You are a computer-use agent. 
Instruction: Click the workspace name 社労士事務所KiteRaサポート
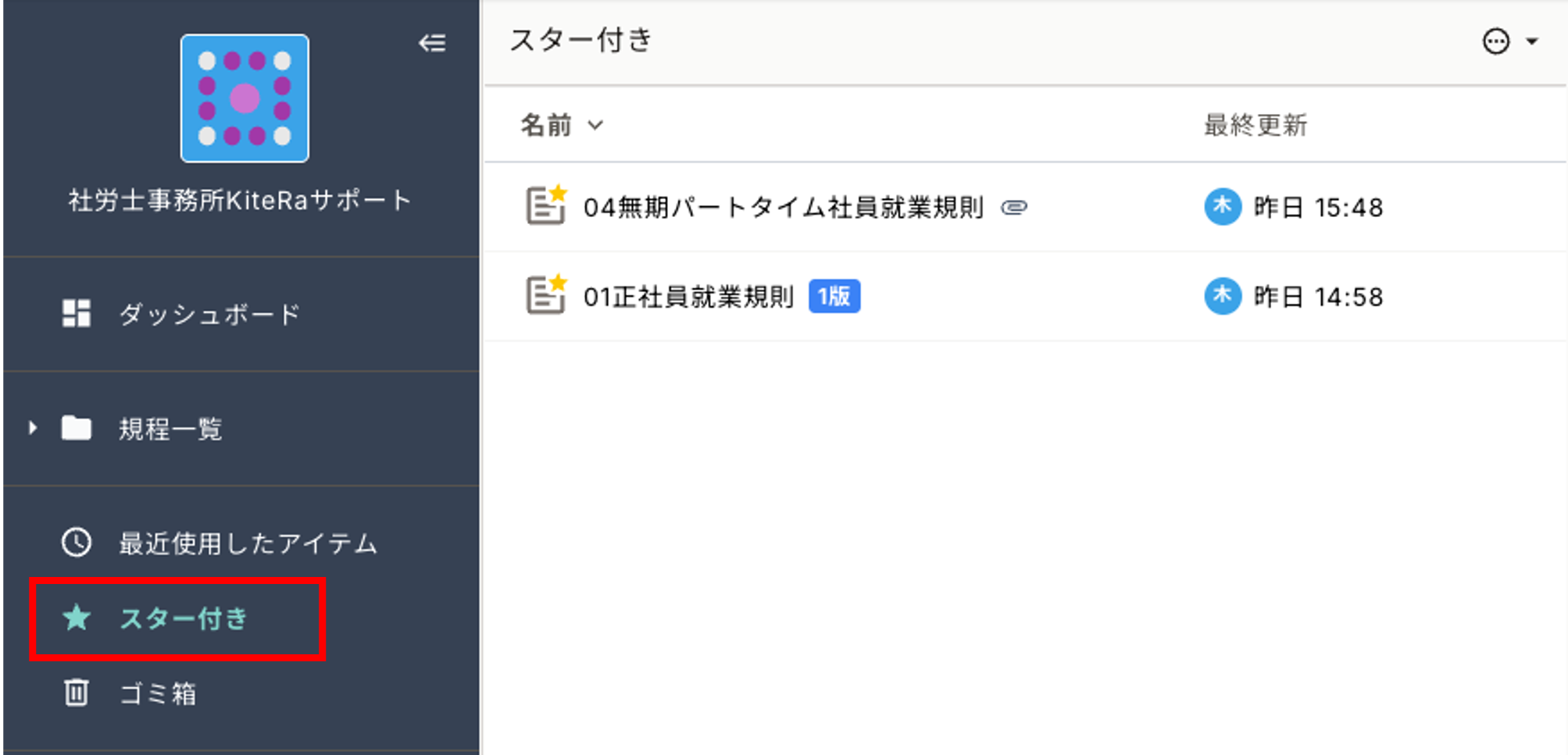(x=240, y=201)
